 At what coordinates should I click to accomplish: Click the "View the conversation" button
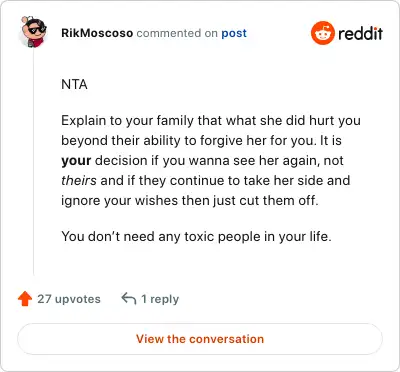tap(200, 339)
